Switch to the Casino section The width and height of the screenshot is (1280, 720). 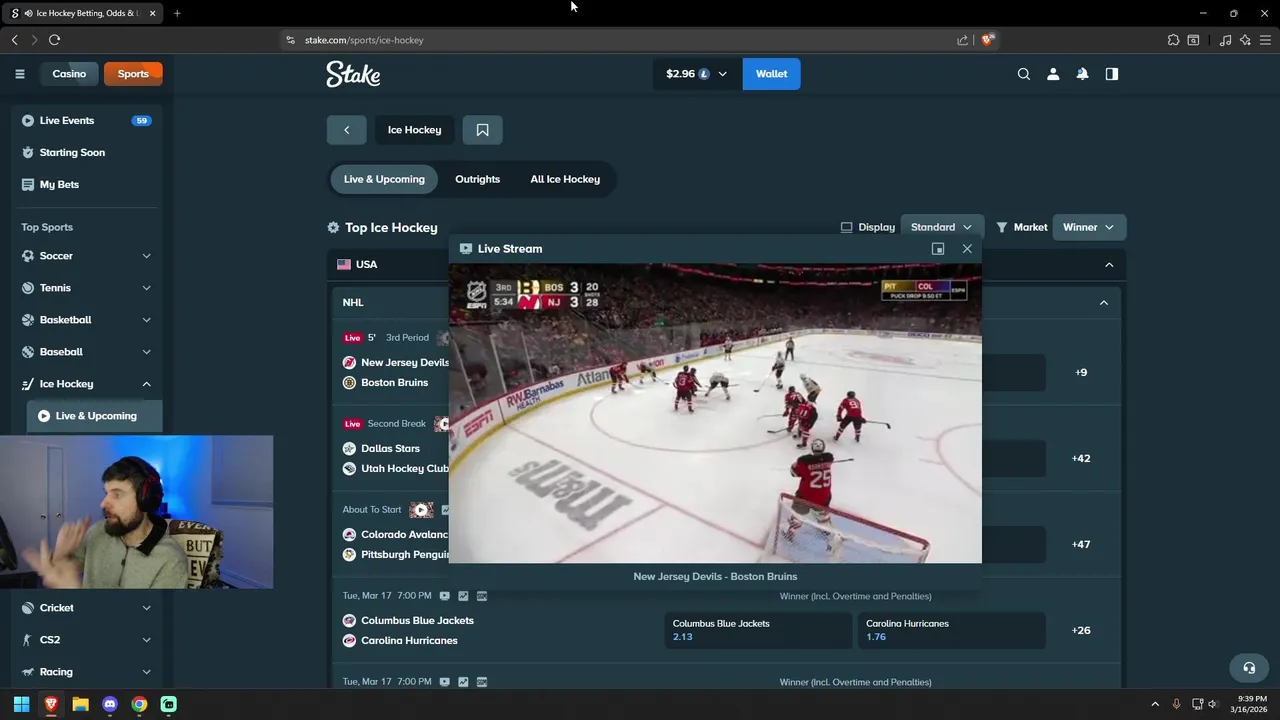[x=69, y=74]
